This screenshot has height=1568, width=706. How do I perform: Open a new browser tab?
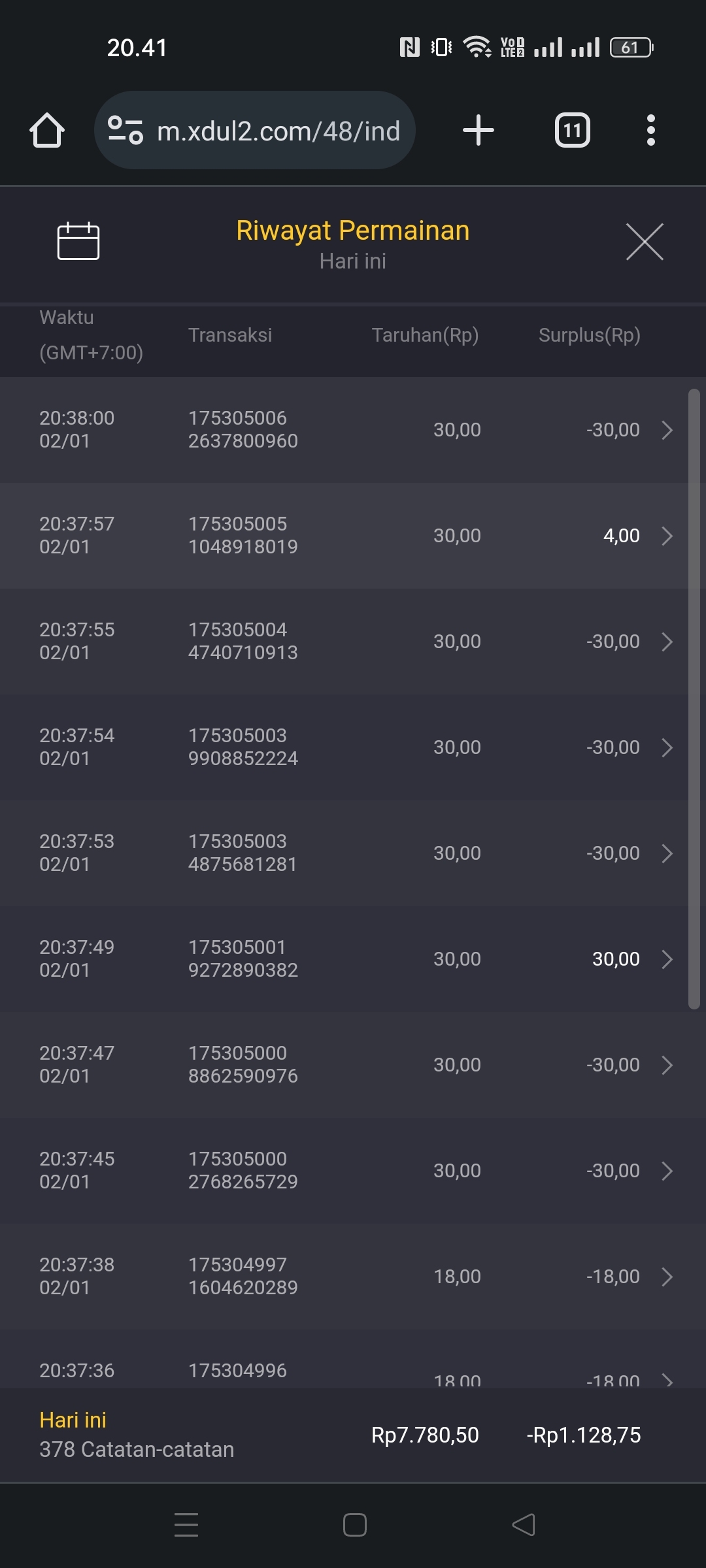pyautogui.click(x=478, y=130)
